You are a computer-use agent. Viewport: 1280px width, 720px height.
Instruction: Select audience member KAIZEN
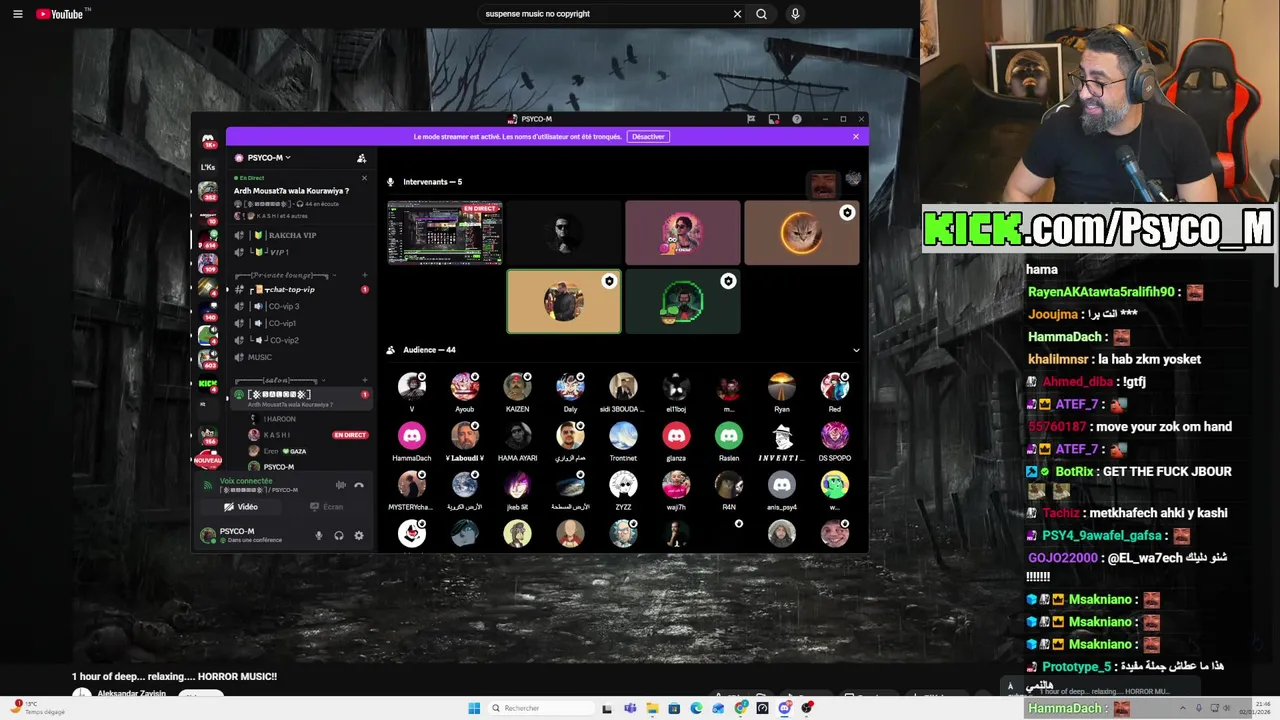pos(517,391)
